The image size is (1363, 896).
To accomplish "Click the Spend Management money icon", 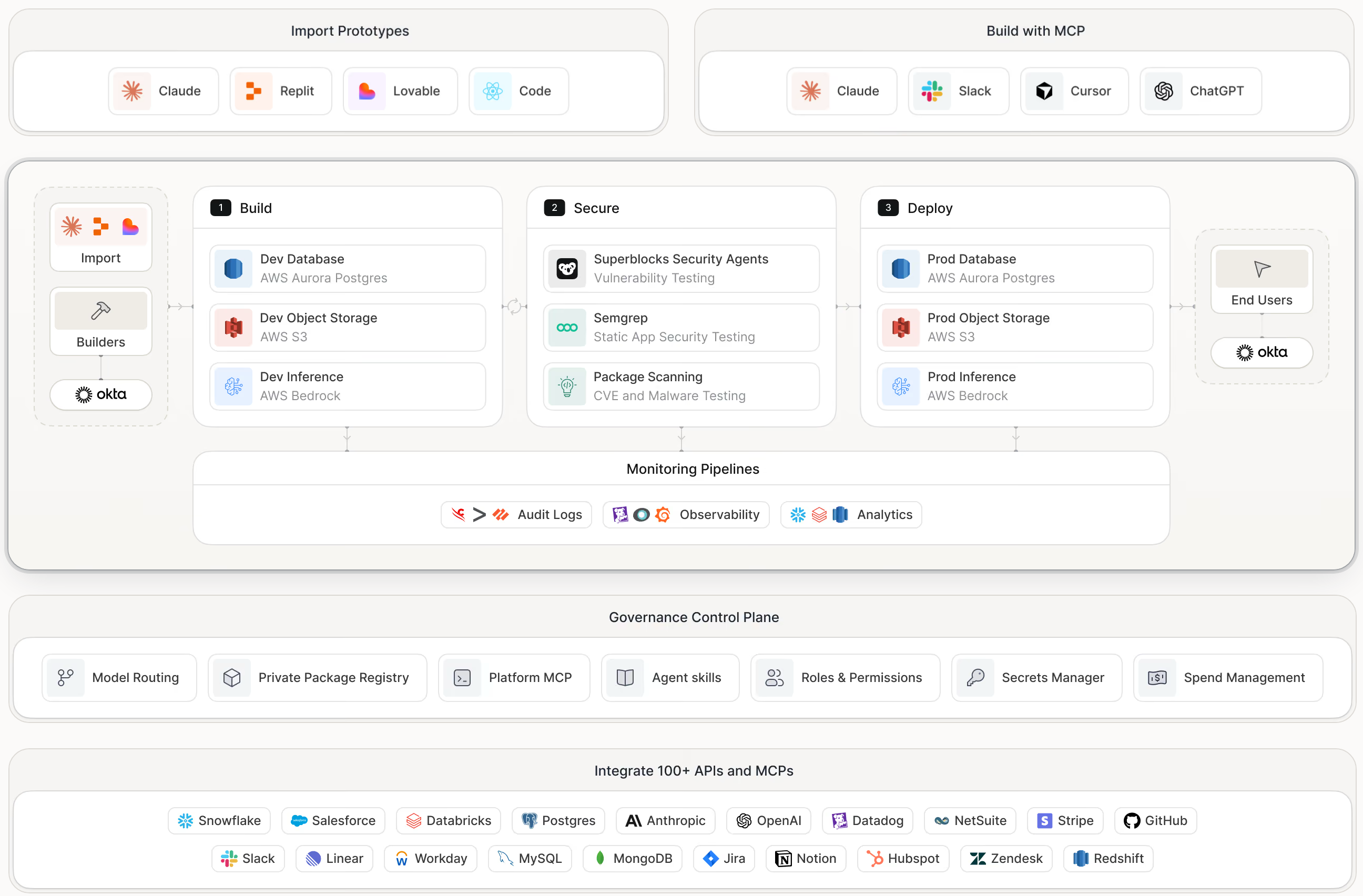I will point(1157,678).
